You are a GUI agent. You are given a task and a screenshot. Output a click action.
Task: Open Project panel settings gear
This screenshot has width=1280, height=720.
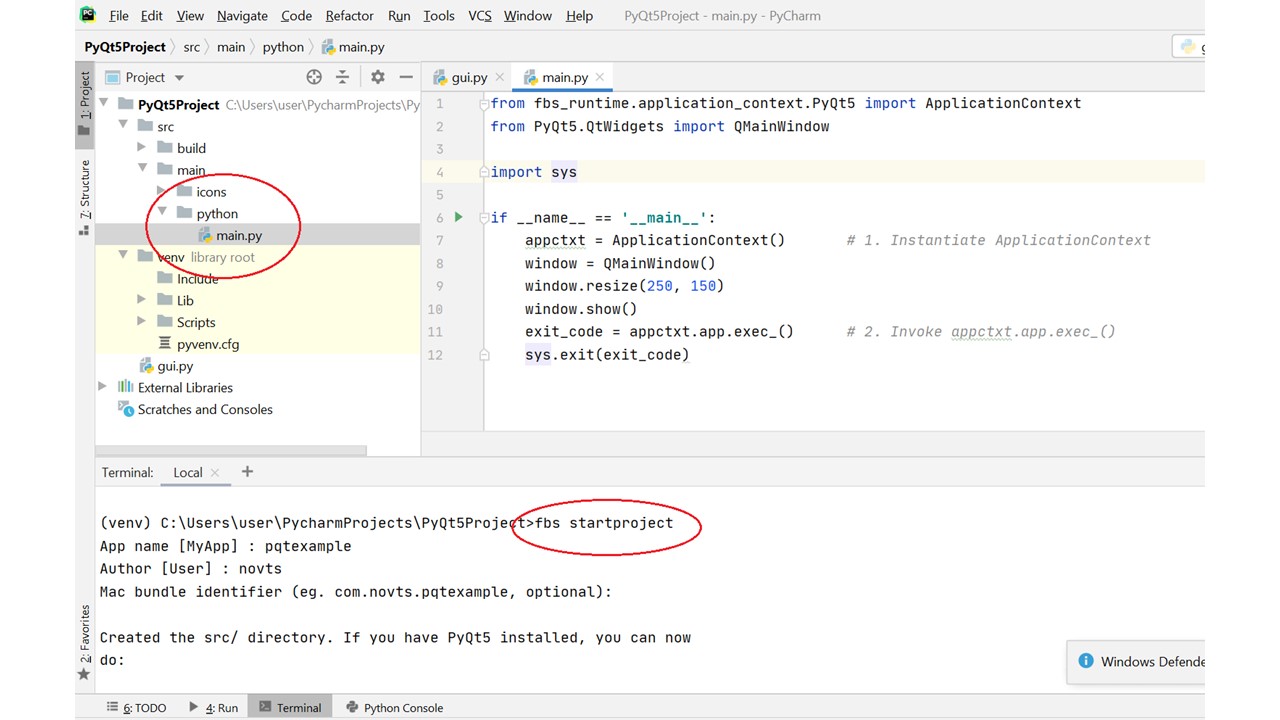377,77
